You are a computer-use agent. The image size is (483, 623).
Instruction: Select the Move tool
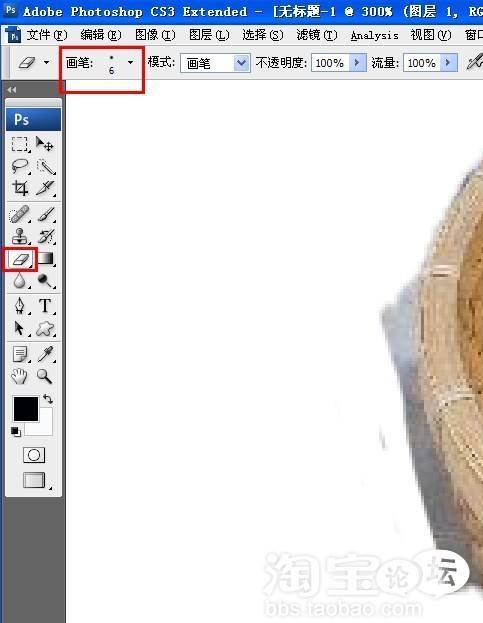(44, 145)
